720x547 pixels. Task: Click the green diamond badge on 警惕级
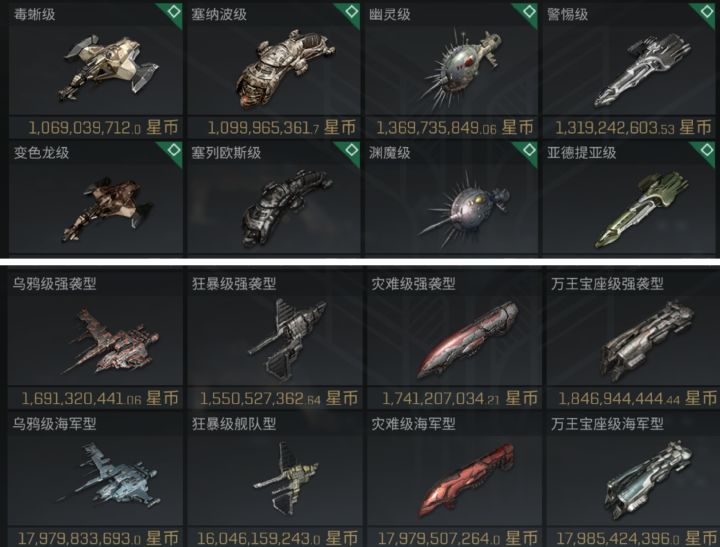pyautogui.click(x=707, y=11)
